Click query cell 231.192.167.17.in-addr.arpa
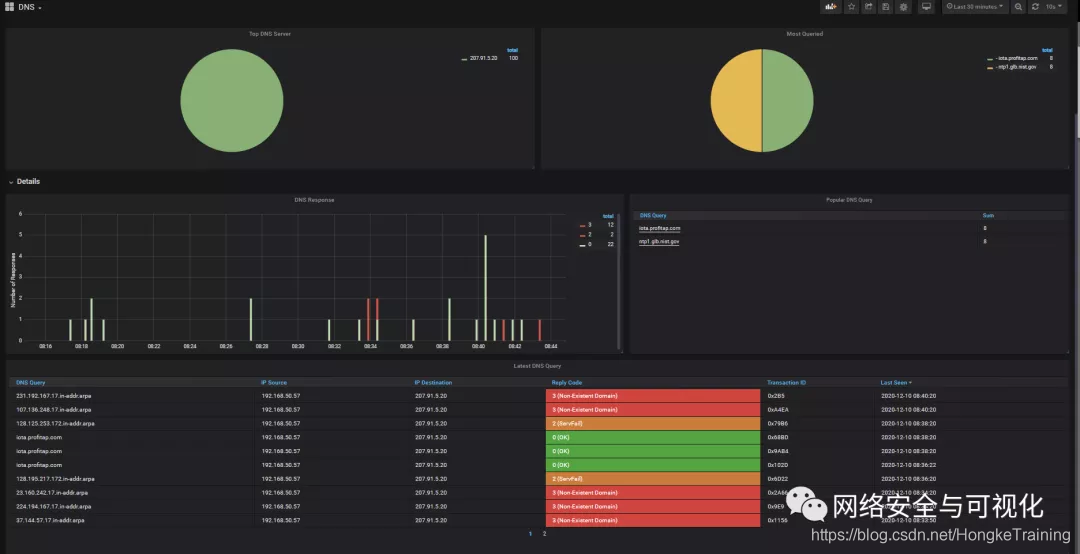Image resolution: width=1080 pixels, height=554 pixels. tap(54, 396)
